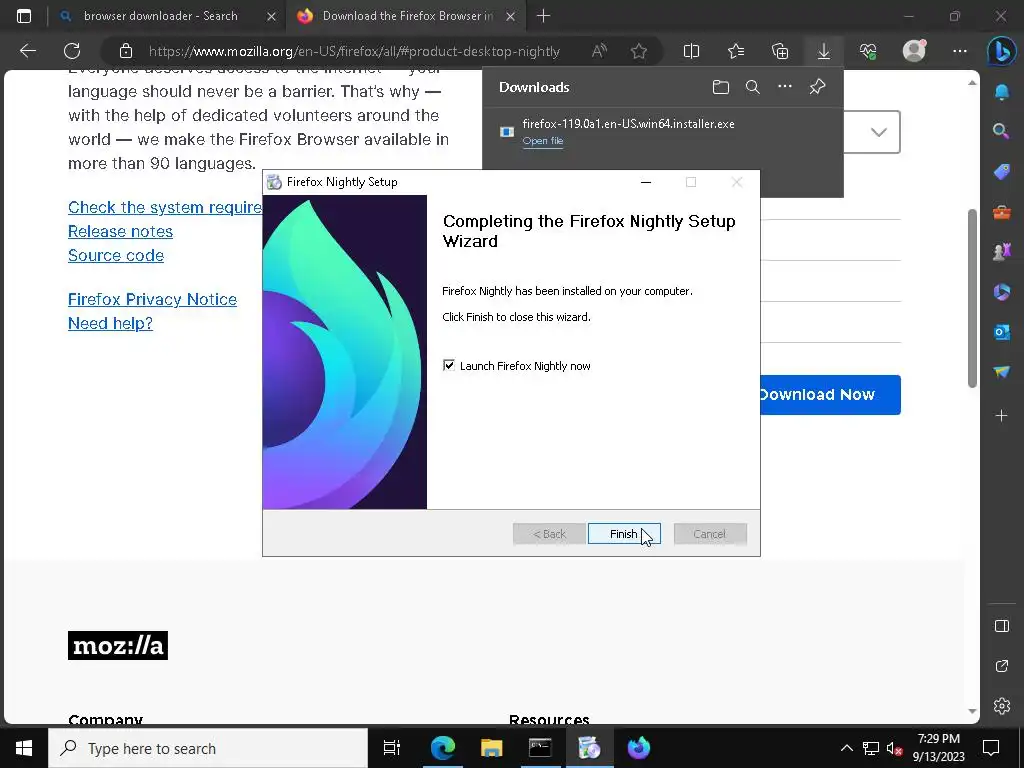The height and width of the screenshot is (768, 1024).
Task: Open the Favorites list icon
Action: pyautogui.click(x=736, y=51)
